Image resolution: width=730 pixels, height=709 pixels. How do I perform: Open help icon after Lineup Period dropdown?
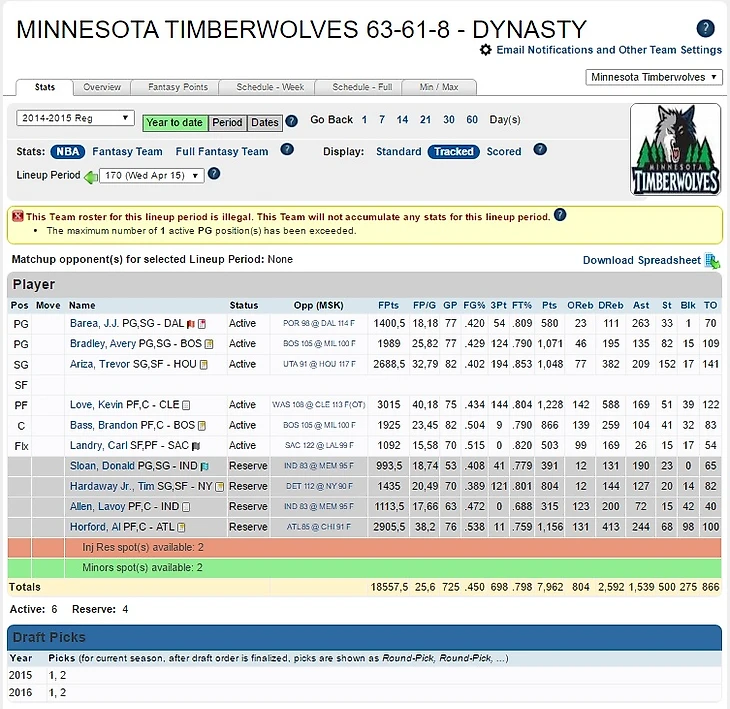click(x=214, y=174)
